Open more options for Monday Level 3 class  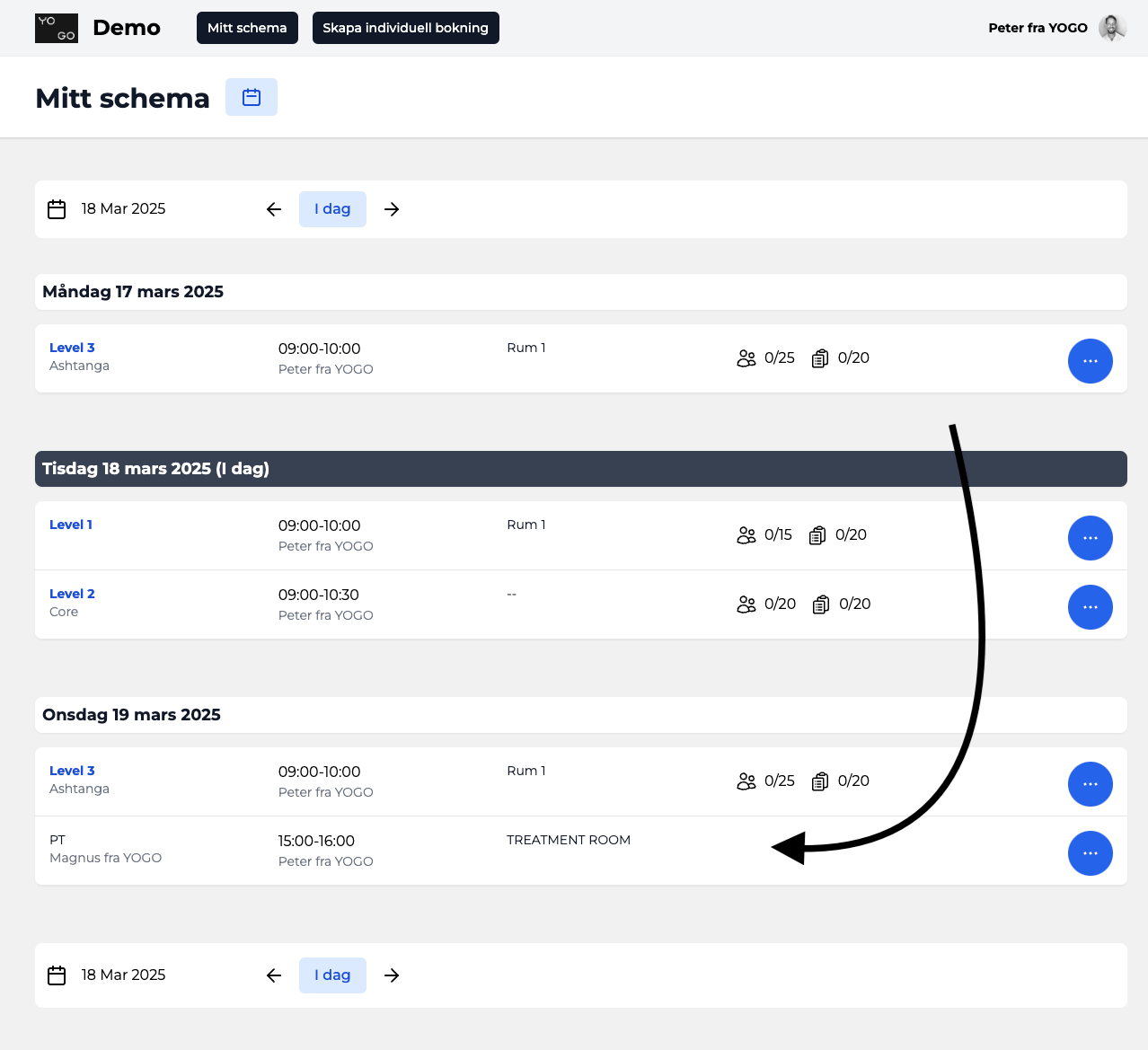click(x=1091, y=361)
